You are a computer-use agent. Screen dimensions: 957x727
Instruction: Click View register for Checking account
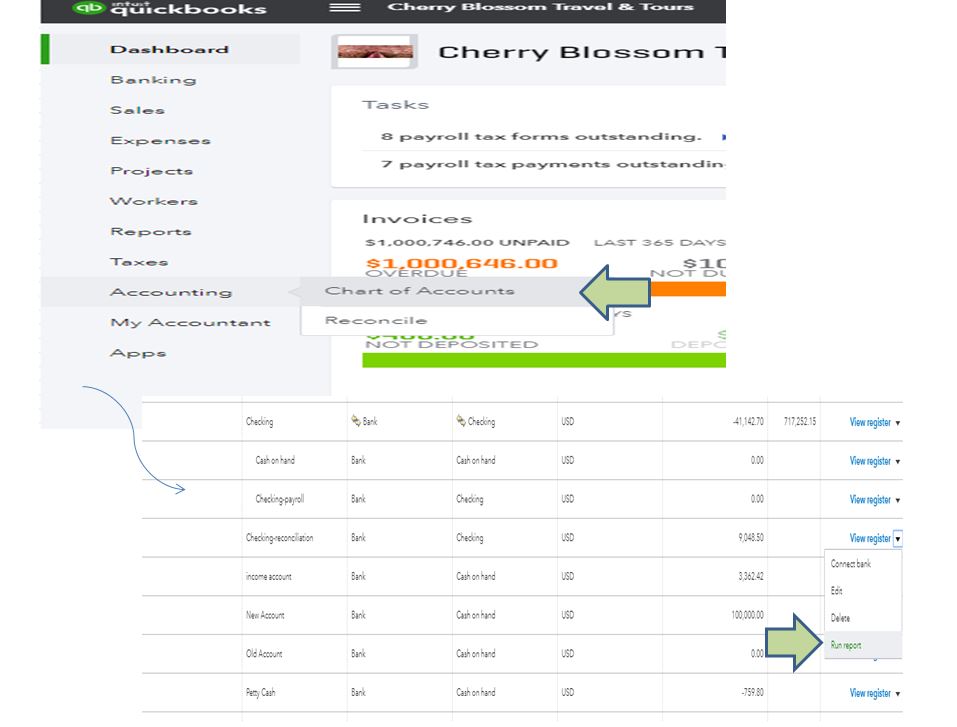(x=870, y=422)
